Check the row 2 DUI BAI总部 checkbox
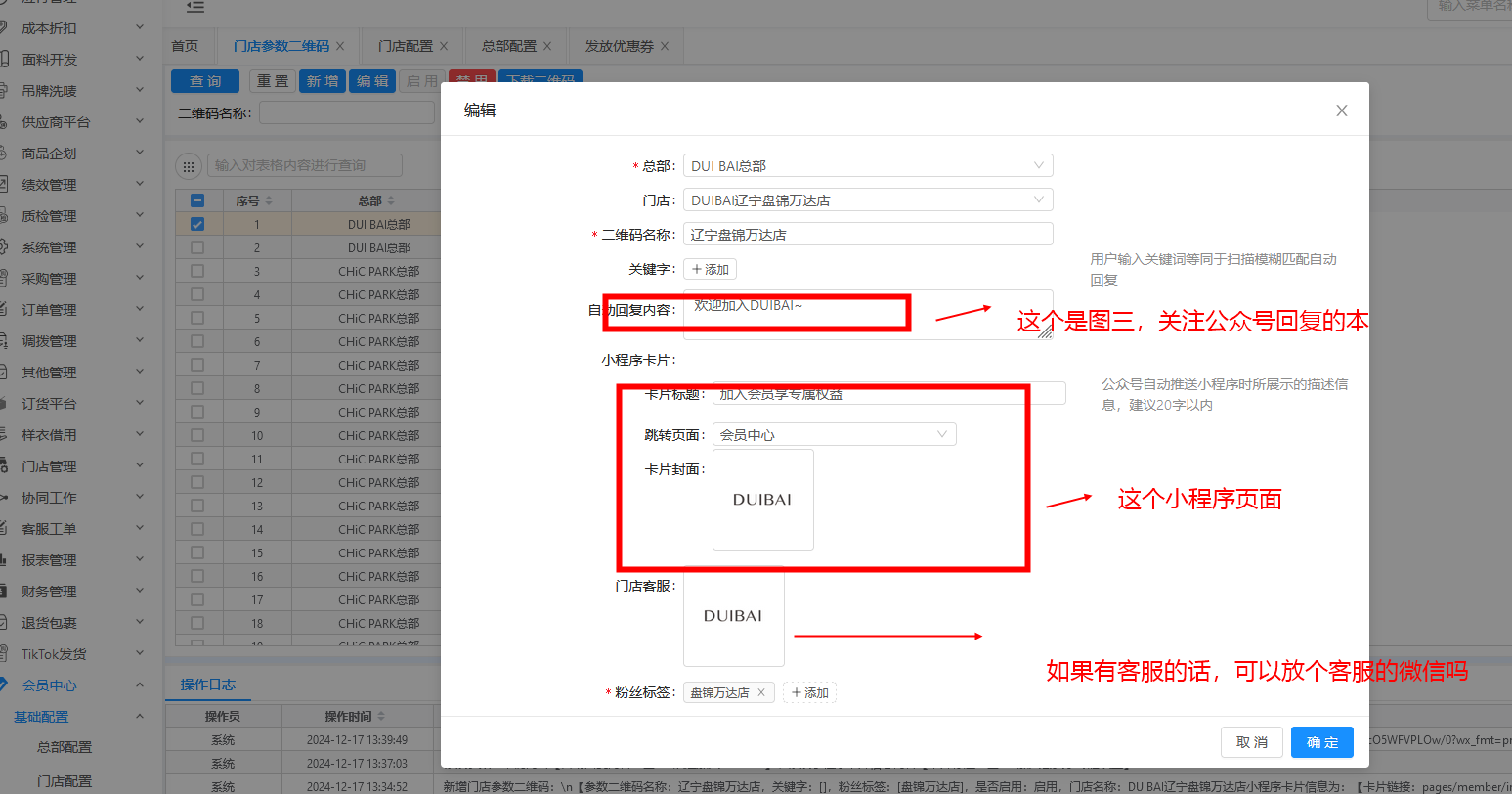1512x794 pixels. click(197, 247)
